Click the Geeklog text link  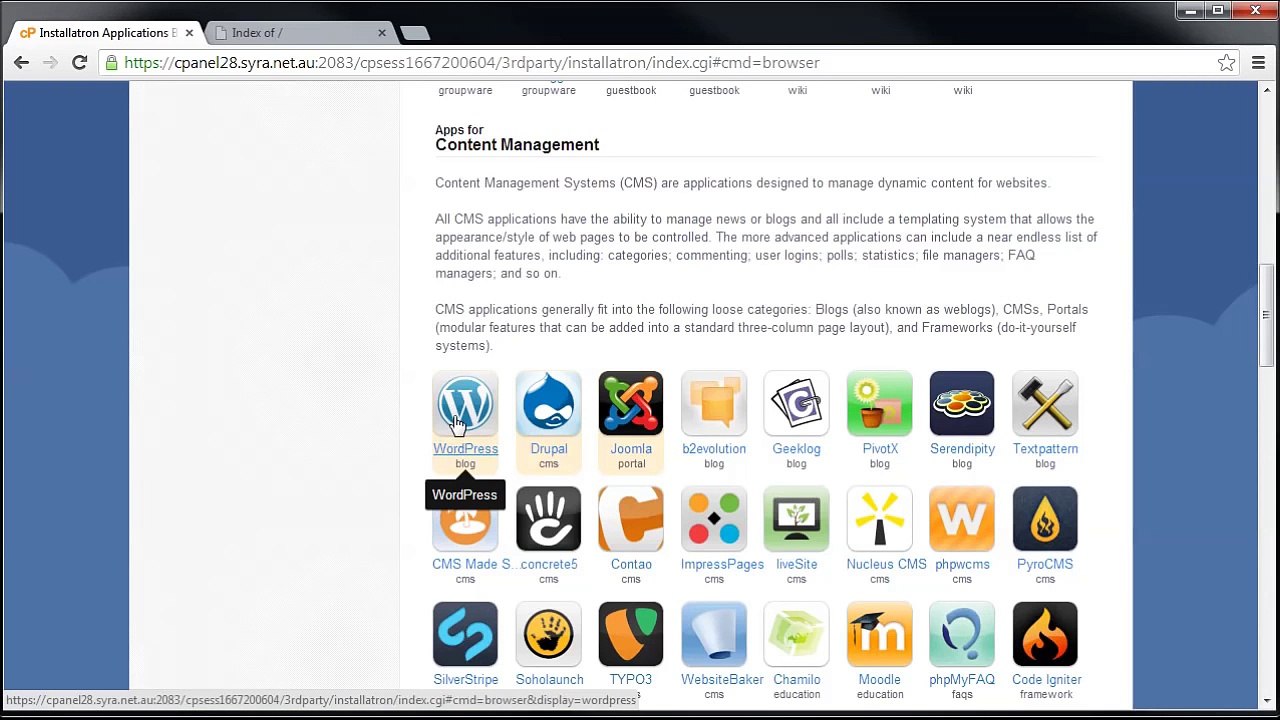click(796, 449)
